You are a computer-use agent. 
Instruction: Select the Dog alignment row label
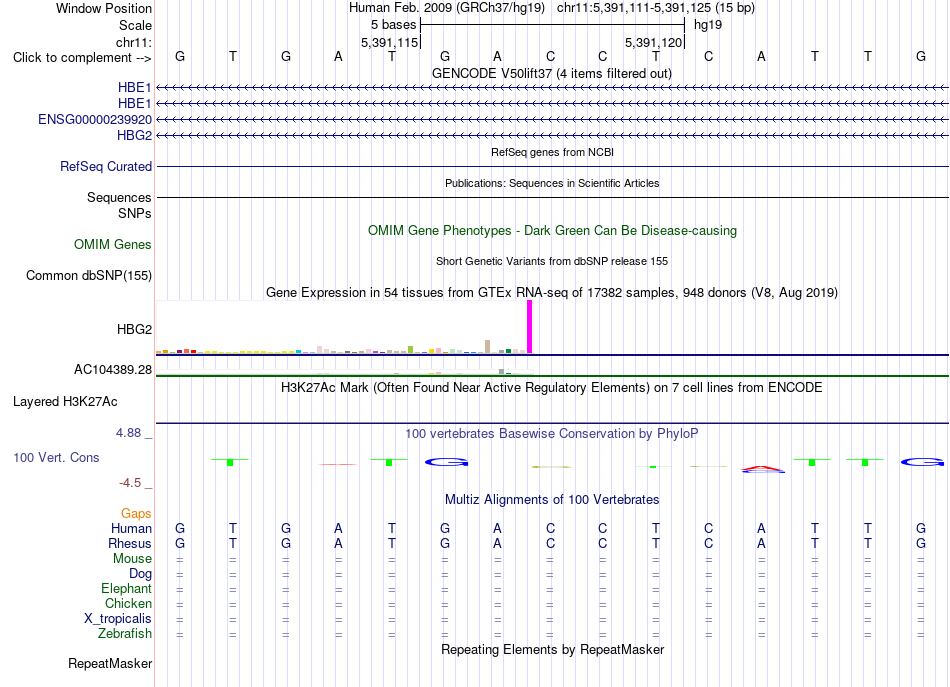pyautogui.click(x=140, y=574)
